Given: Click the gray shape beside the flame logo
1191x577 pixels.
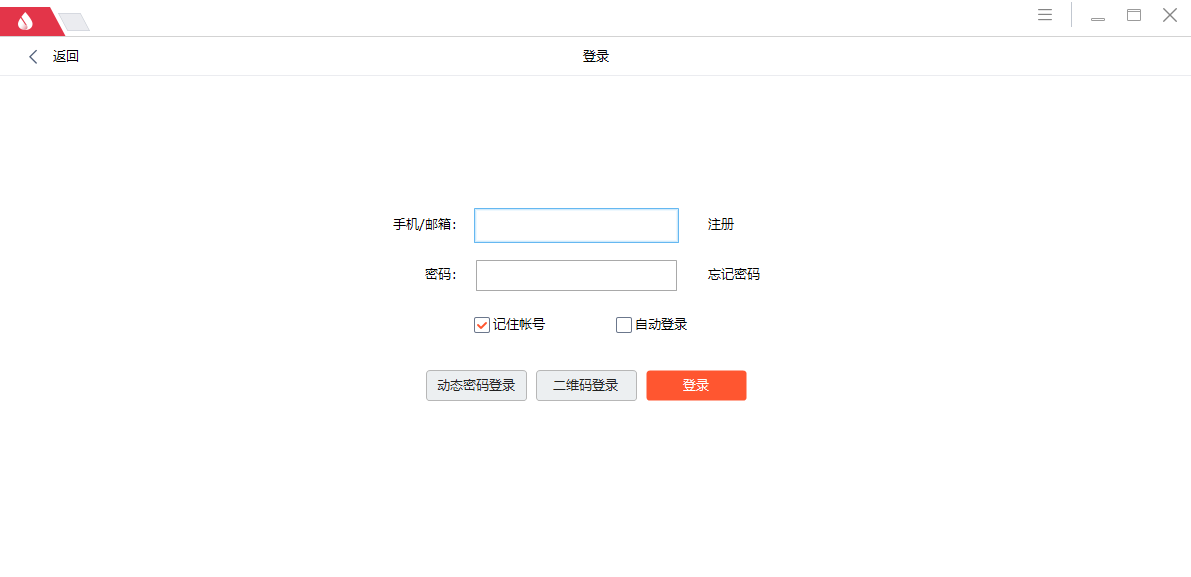Looking at the screenshot, I should pyautogui.click(x=72, y=19).
